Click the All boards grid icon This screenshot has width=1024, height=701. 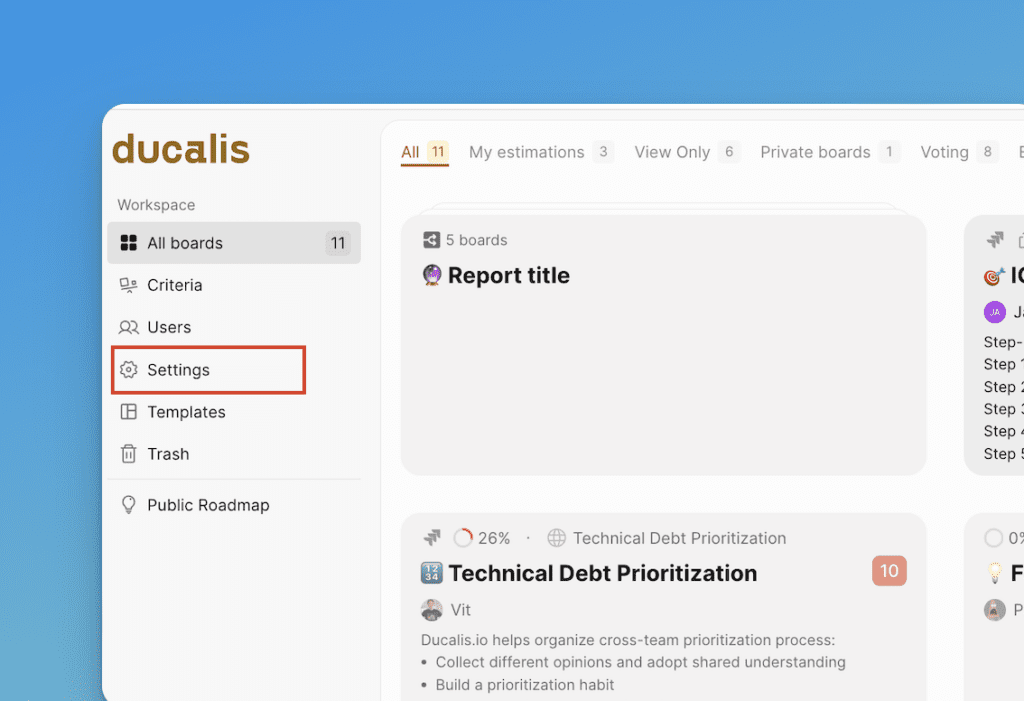click(128, 243)
